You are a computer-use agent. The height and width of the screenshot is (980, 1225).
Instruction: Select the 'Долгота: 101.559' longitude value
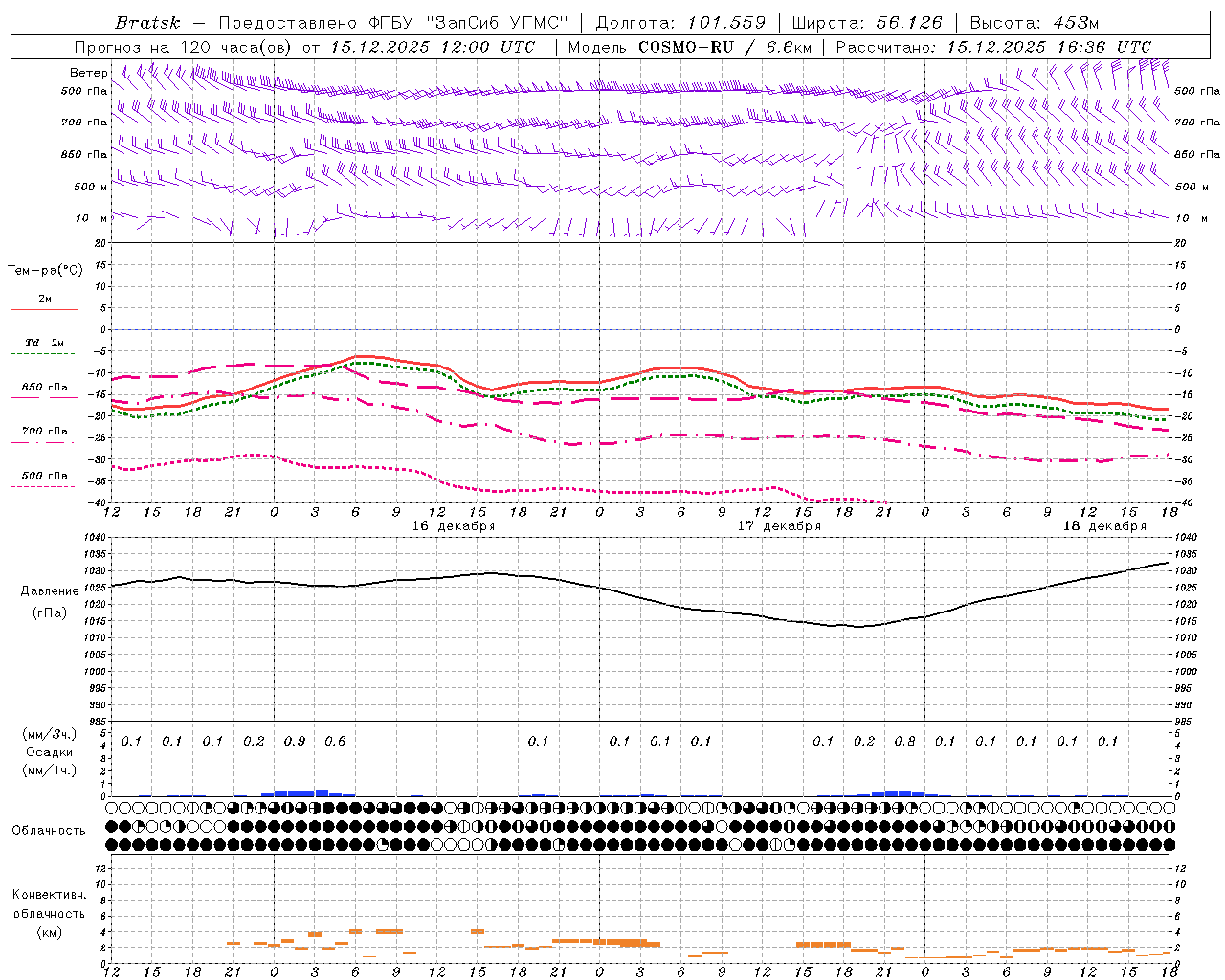tap(680, 23)
